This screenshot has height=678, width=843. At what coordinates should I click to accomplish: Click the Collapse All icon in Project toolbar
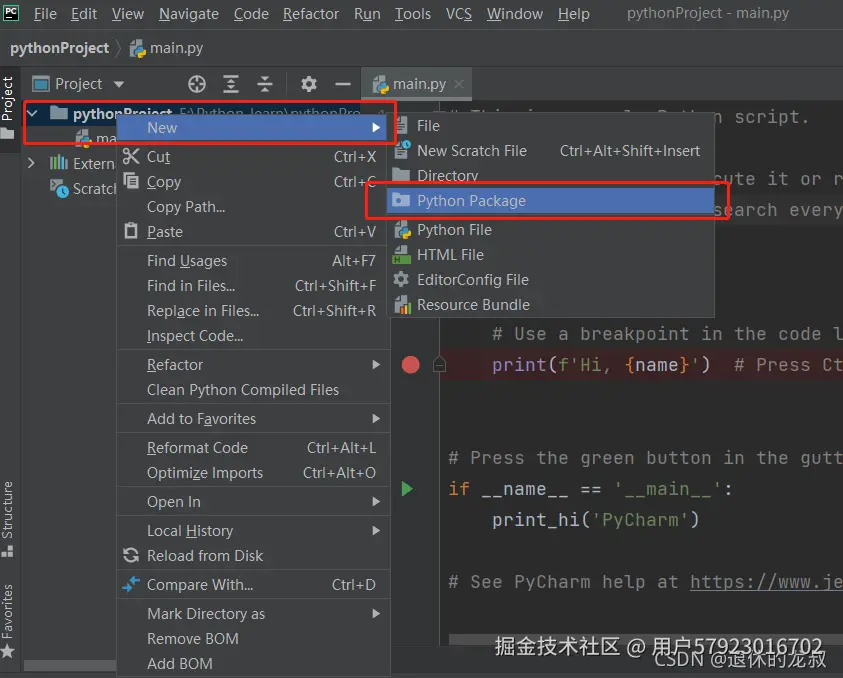[x=265, y=84]
